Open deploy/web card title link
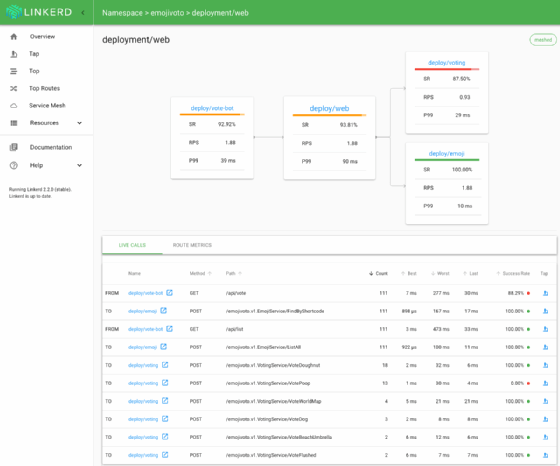Screen dimensions: 560x466 [329, 109]
